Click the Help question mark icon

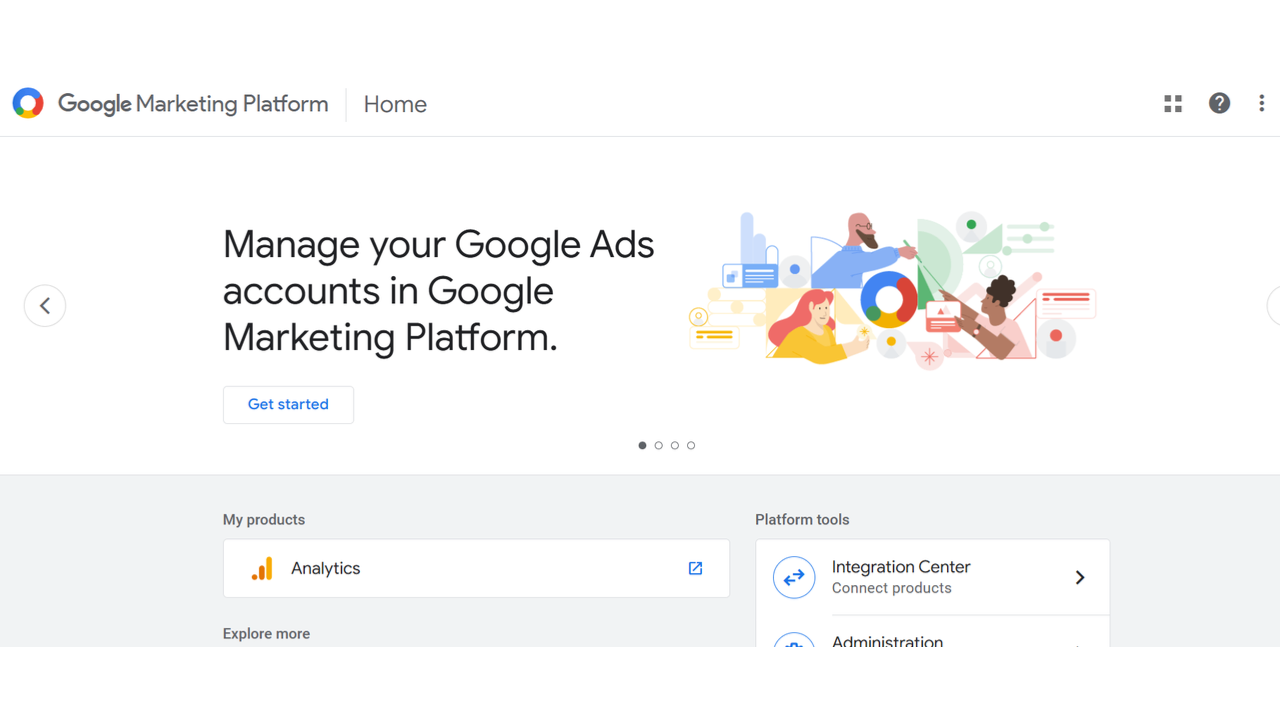click(x=1219, y=103)
